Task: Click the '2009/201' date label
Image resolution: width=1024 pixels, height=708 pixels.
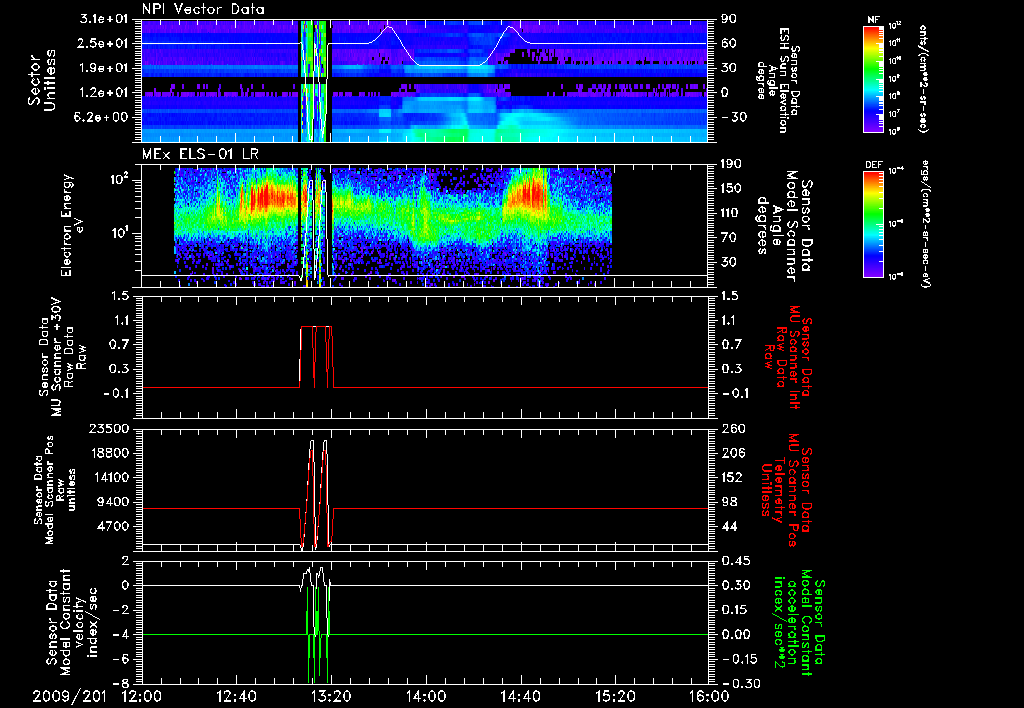Action: coord(69,697)
